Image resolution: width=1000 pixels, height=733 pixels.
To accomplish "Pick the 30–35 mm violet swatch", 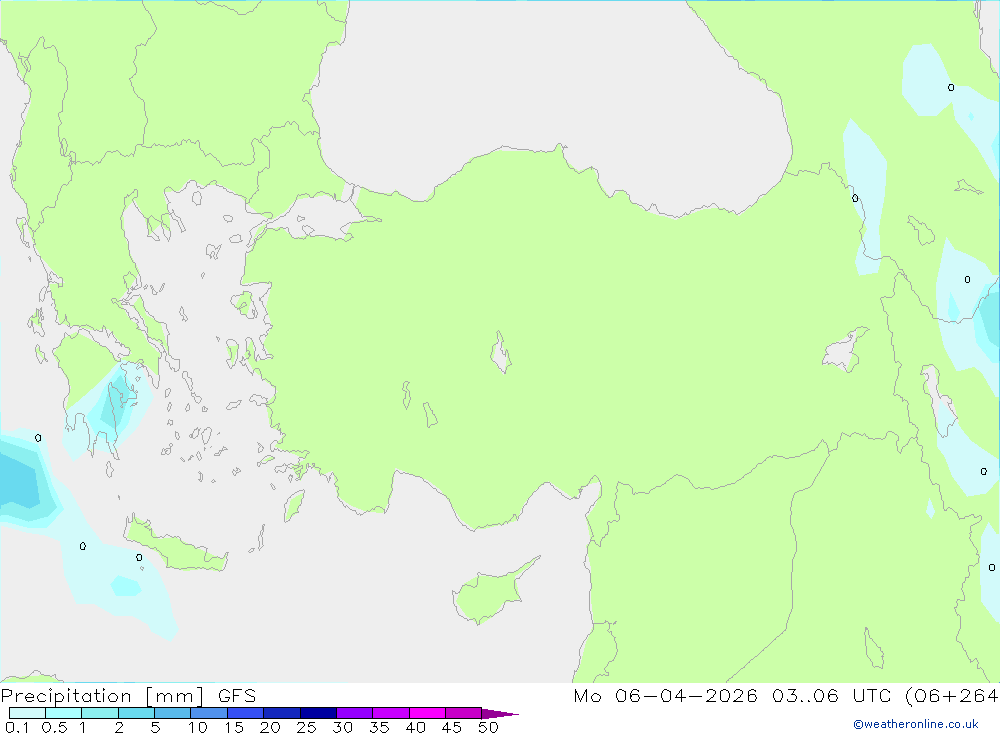I will (x=355, y=713).
